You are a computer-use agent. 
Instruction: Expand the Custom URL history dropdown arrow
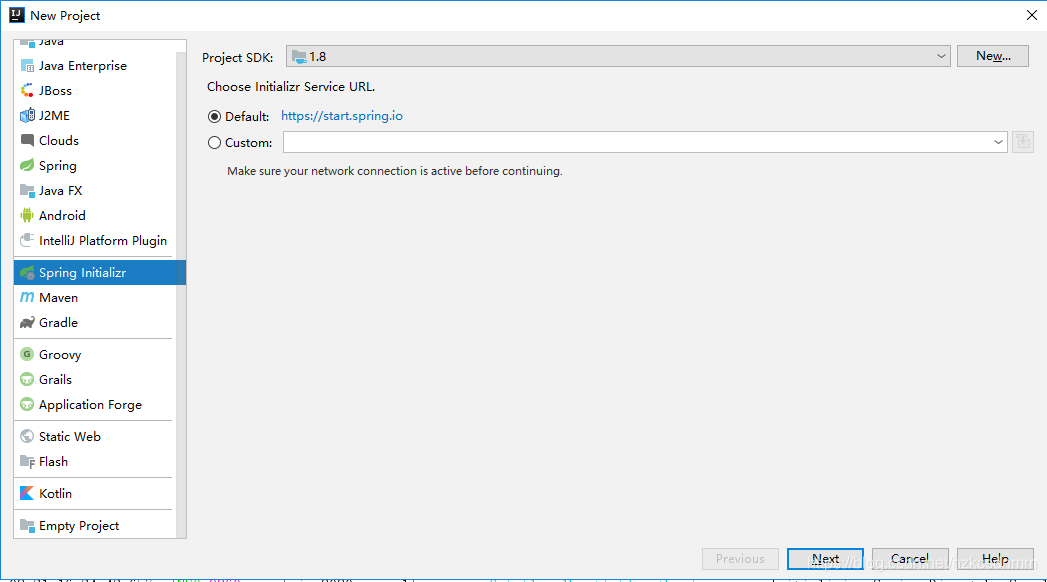point(998,142)
